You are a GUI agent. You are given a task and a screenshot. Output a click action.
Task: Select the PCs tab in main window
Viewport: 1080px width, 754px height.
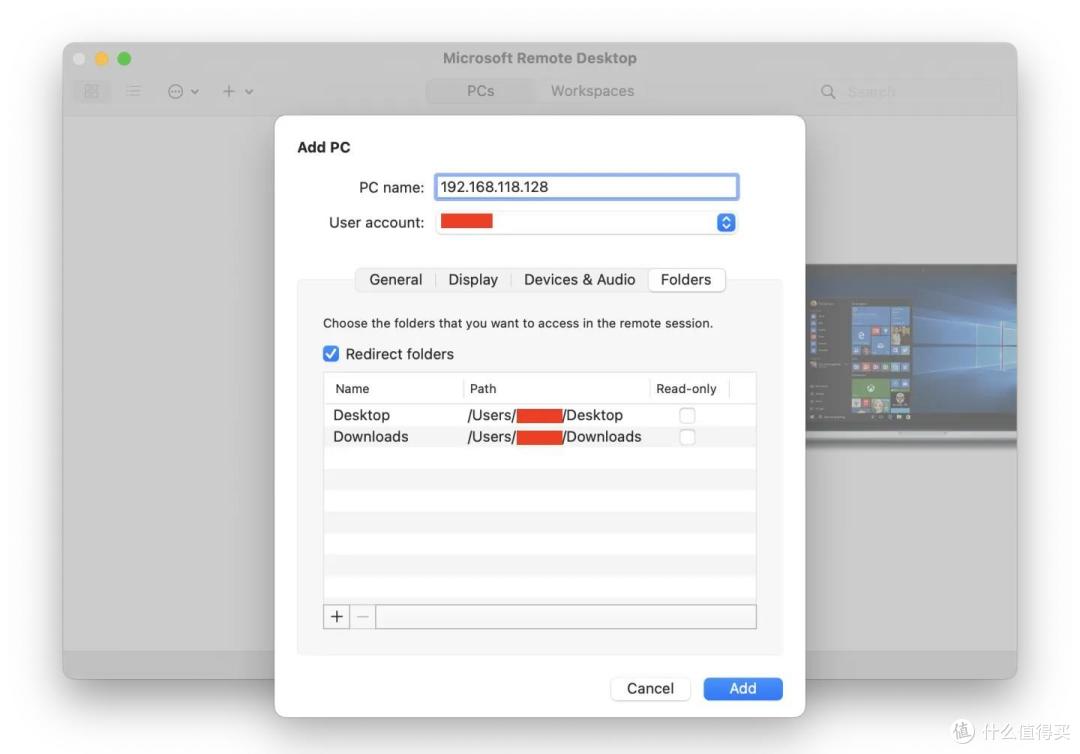point(480,91)
